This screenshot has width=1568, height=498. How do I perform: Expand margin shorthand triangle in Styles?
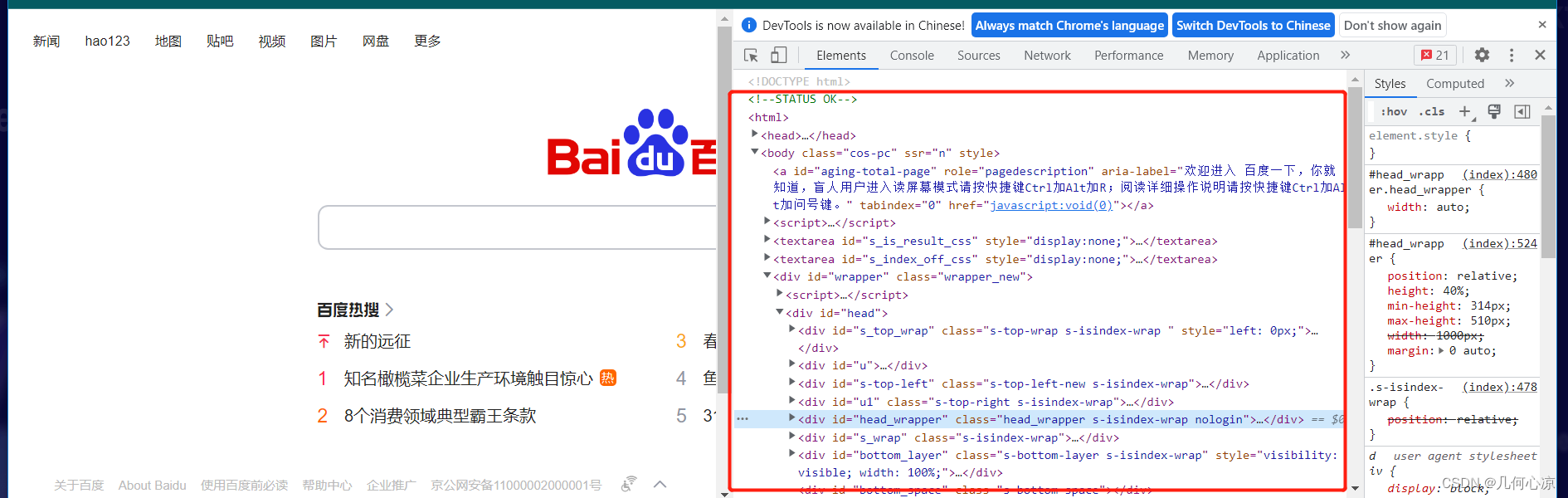[1441, 350]
